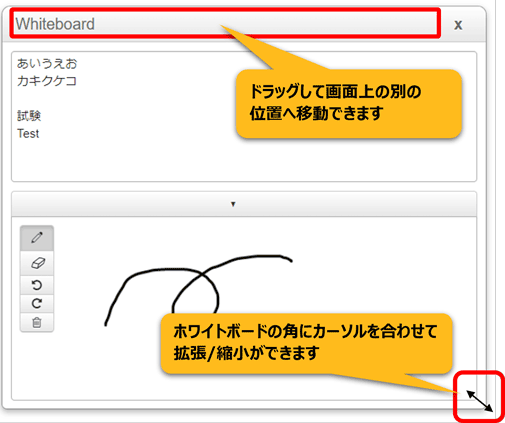Viewport: 505px width, 423px height.
Task: Click the orange callout starting with "ホワイトボードの角"
Action: point(306,343)
